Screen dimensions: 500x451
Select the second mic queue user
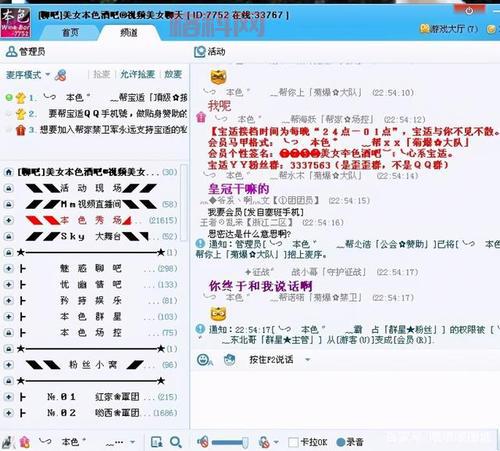tap(96, 114)
